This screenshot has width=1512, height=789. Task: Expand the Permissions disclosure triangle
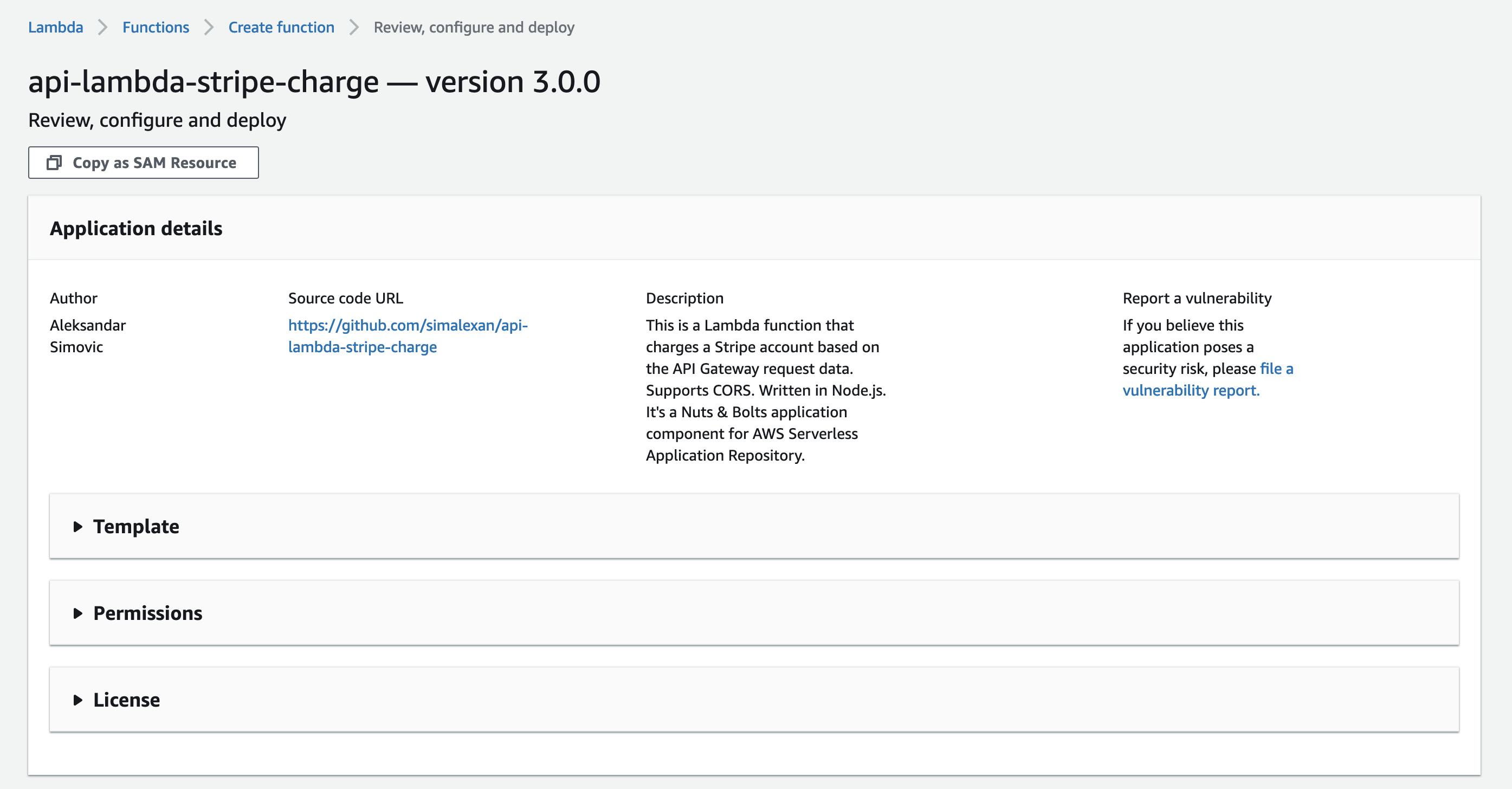[x=77, y=613]
